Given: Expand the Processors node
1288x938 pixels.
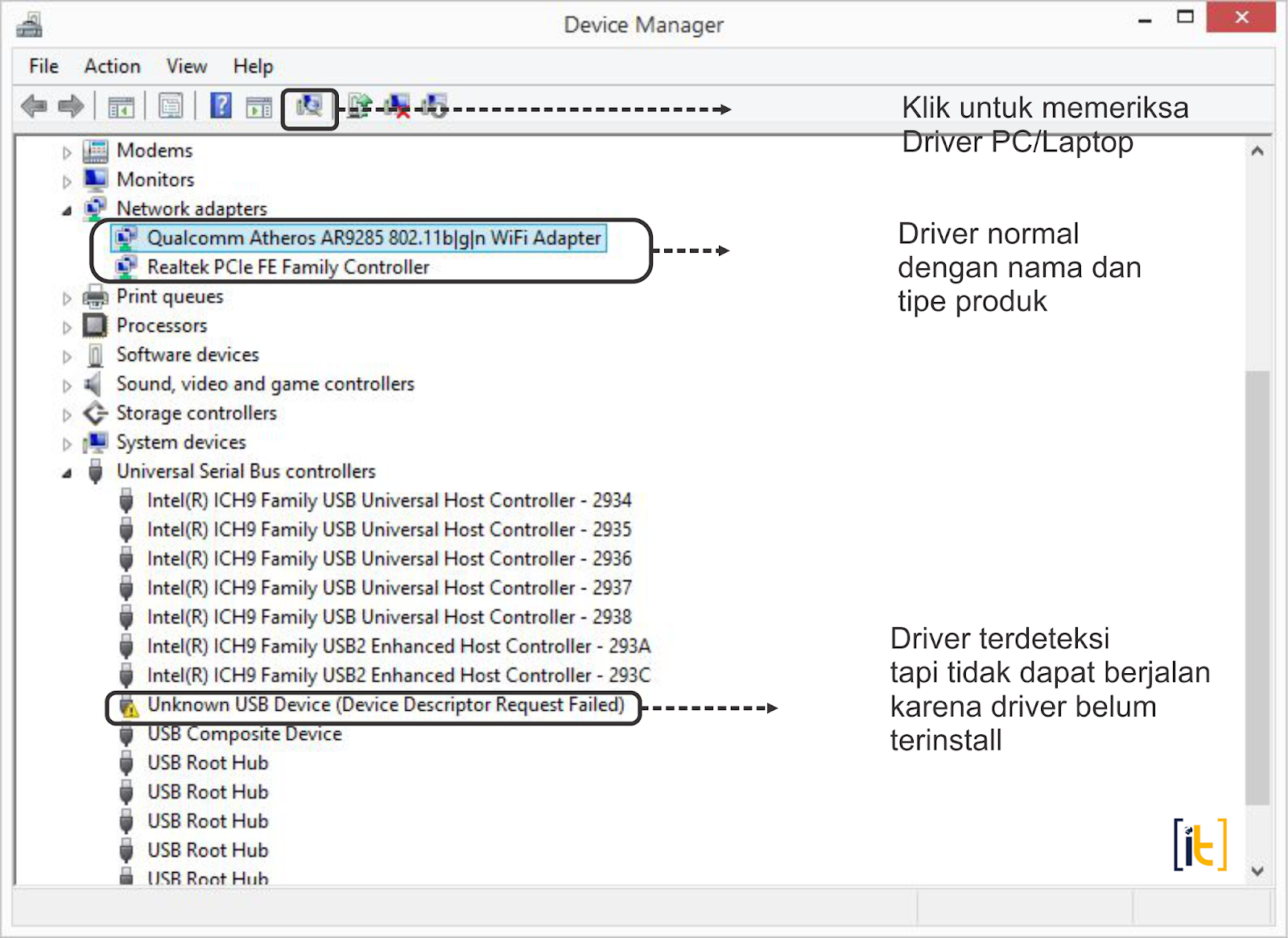Looking at the screenshot, I should [67, 327].
